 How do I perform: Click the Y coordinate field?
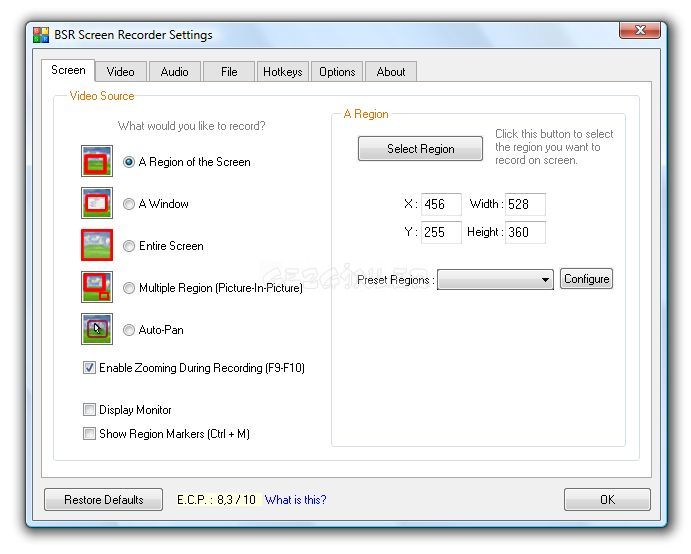coord(441,232)
